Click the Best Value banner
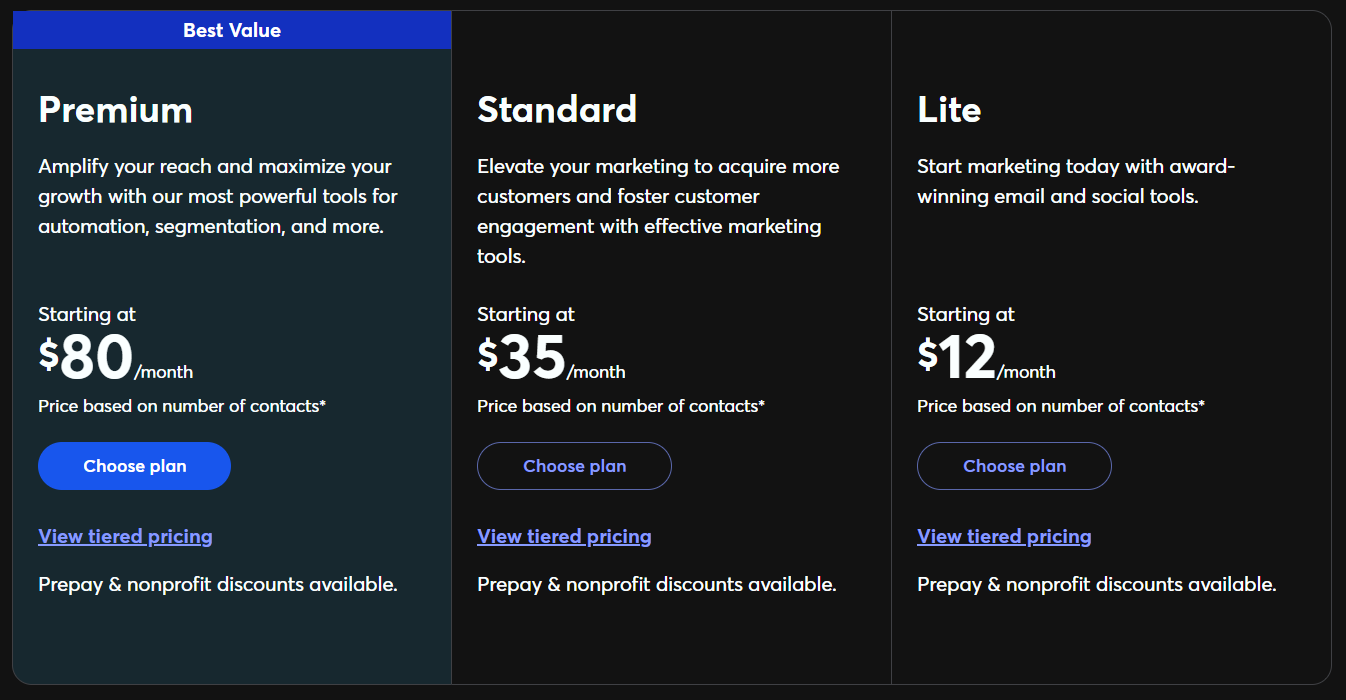The width and height of the screenshot is (1346, 700). pyautogui.click(x=232, y=30)
